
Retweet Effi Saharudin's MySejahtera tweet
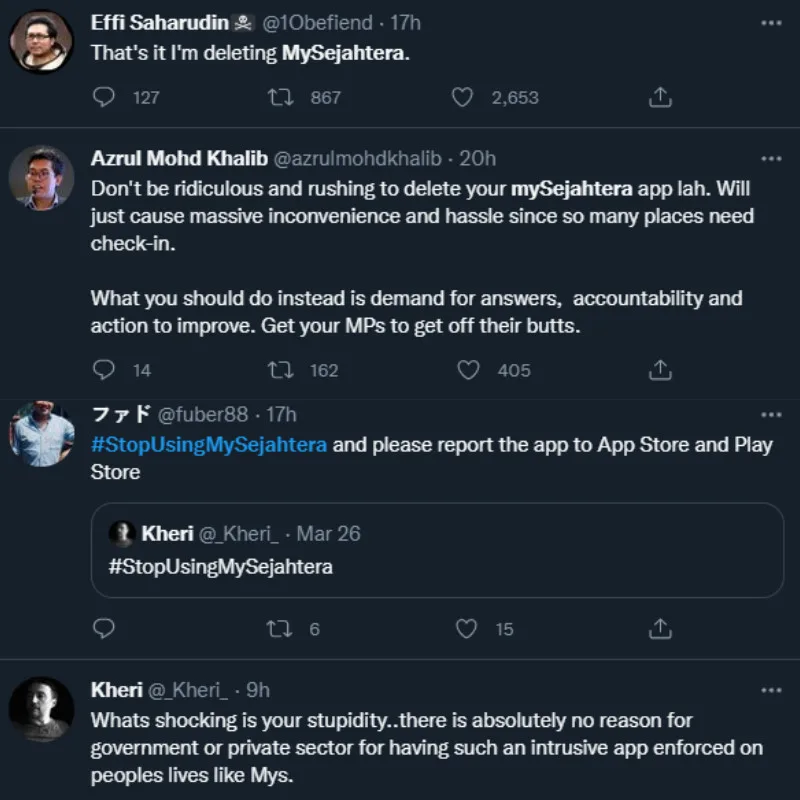coord(281,97)
